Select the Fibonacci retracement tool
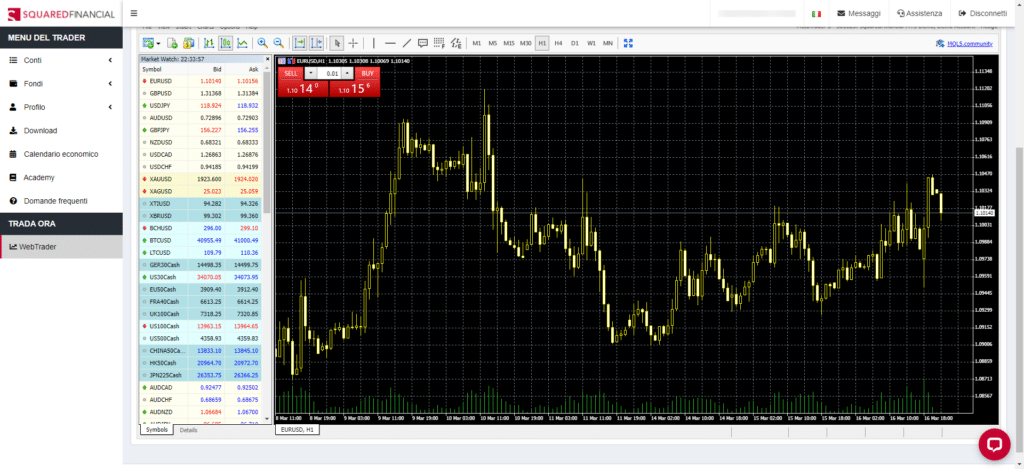Viewport: 1024px width, 469px height. pos(439,43)
